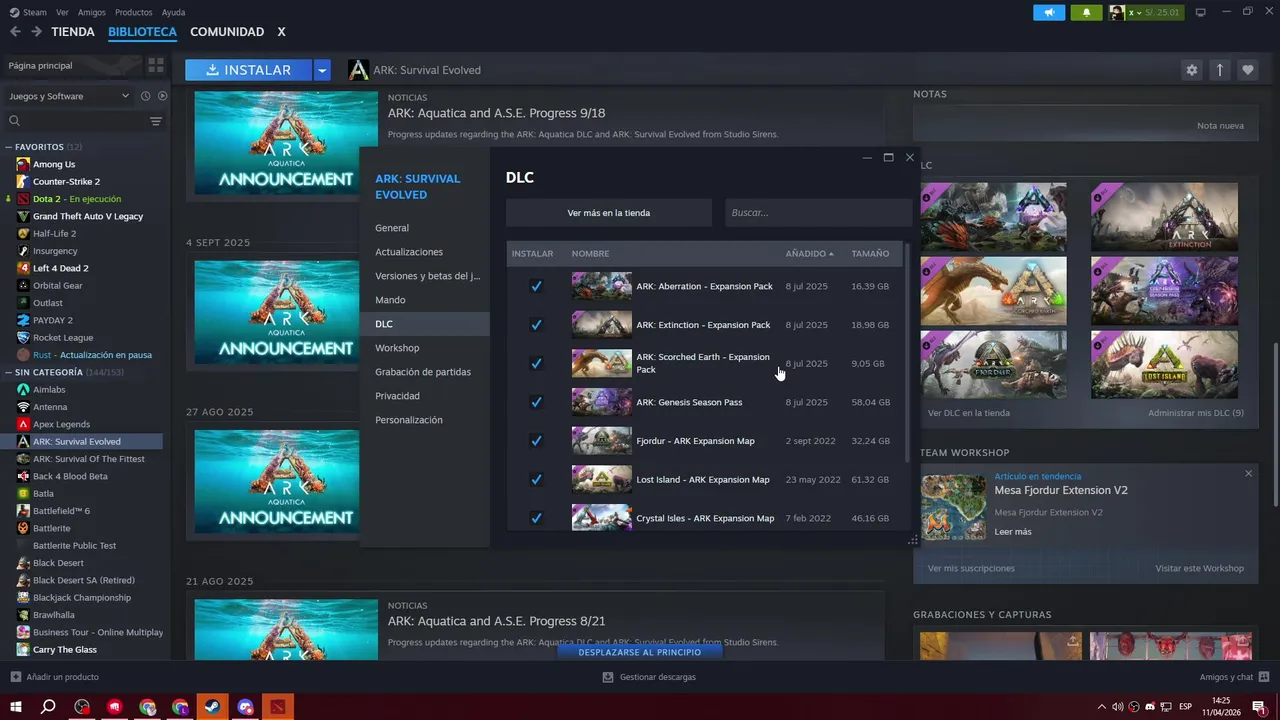Select Rocket League in the library

(63, 337)
